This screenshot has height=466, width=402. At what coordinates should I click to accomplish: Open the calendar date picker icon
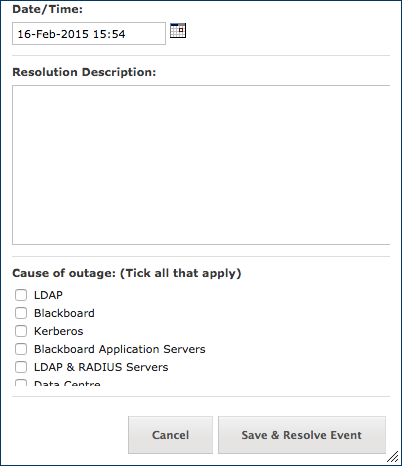[x=178, y=30]
